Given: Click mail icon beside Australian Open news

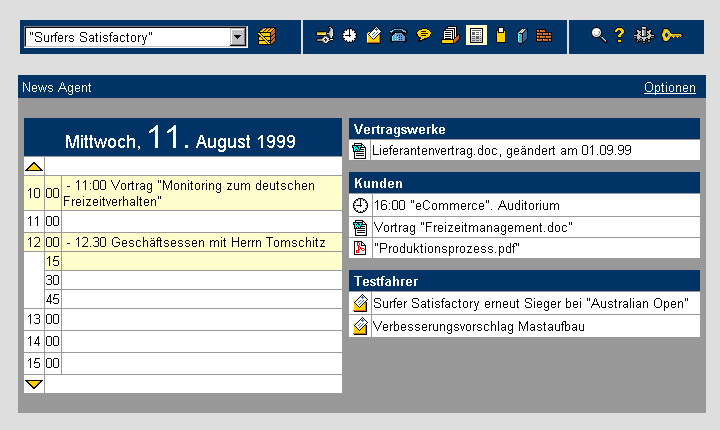Looking at the screenshot, I should [x=360, y=303].
